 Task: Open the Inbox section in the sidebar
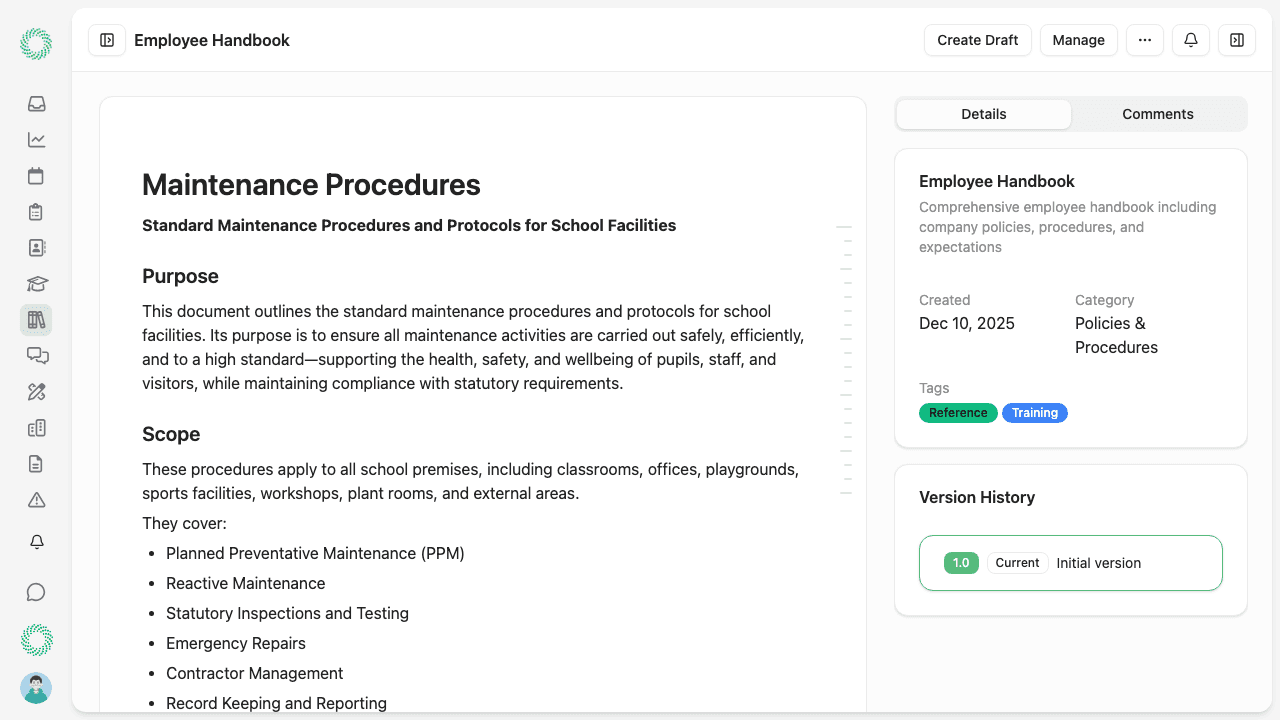[36, 104]
